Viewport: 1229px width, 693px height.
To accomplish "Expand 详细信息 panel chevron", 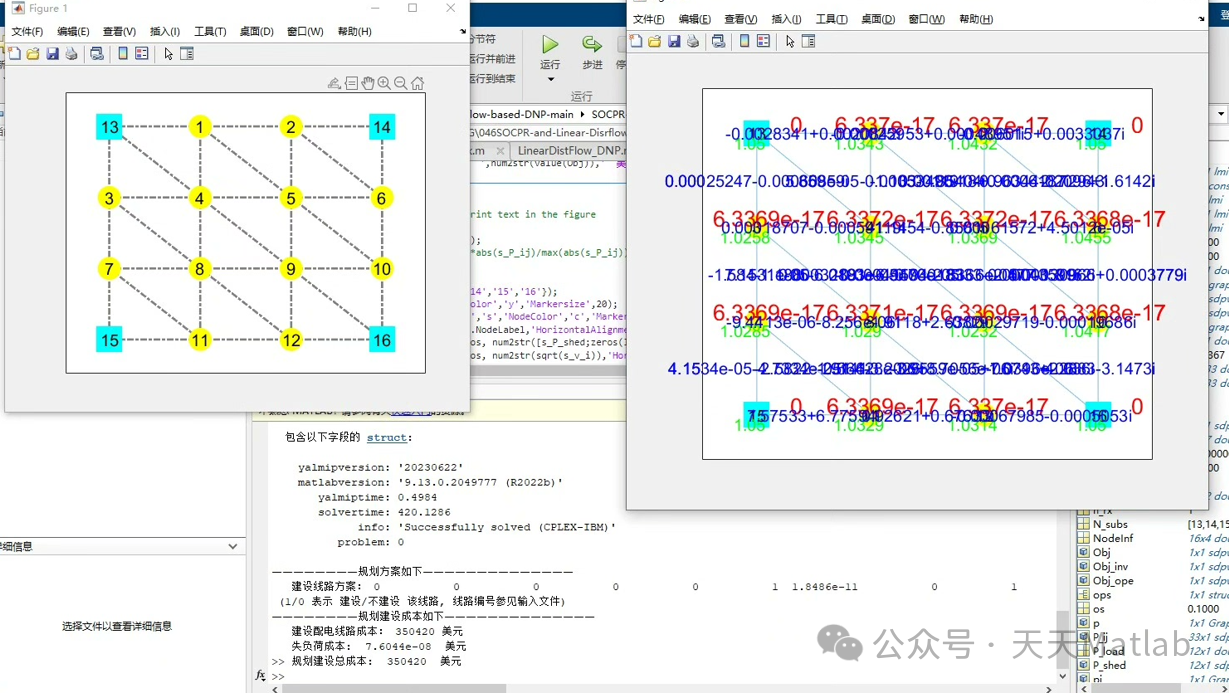I will click(233, 546).
